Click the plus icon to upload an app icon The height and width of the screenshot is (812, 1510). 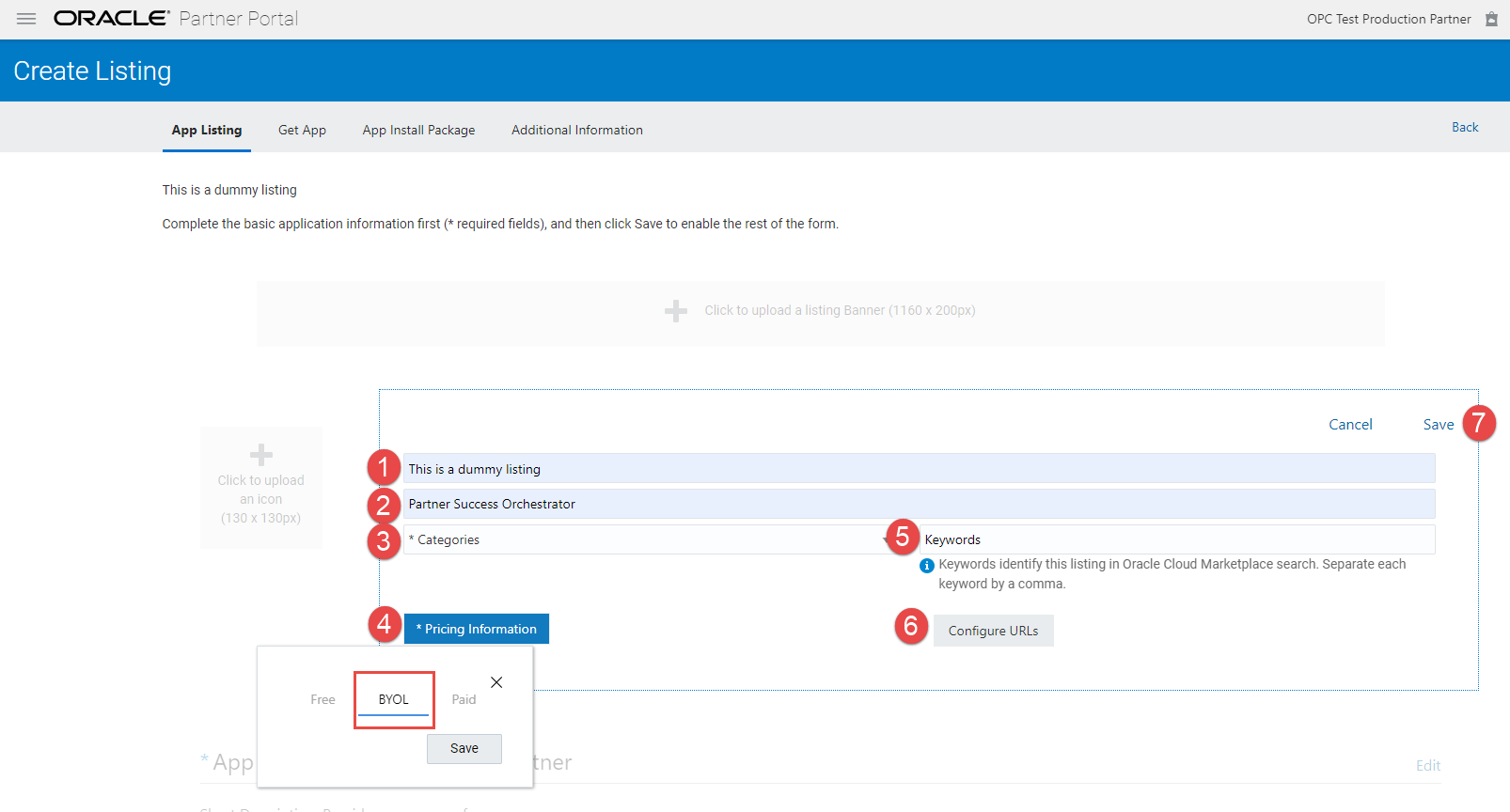tap(261, 455)
